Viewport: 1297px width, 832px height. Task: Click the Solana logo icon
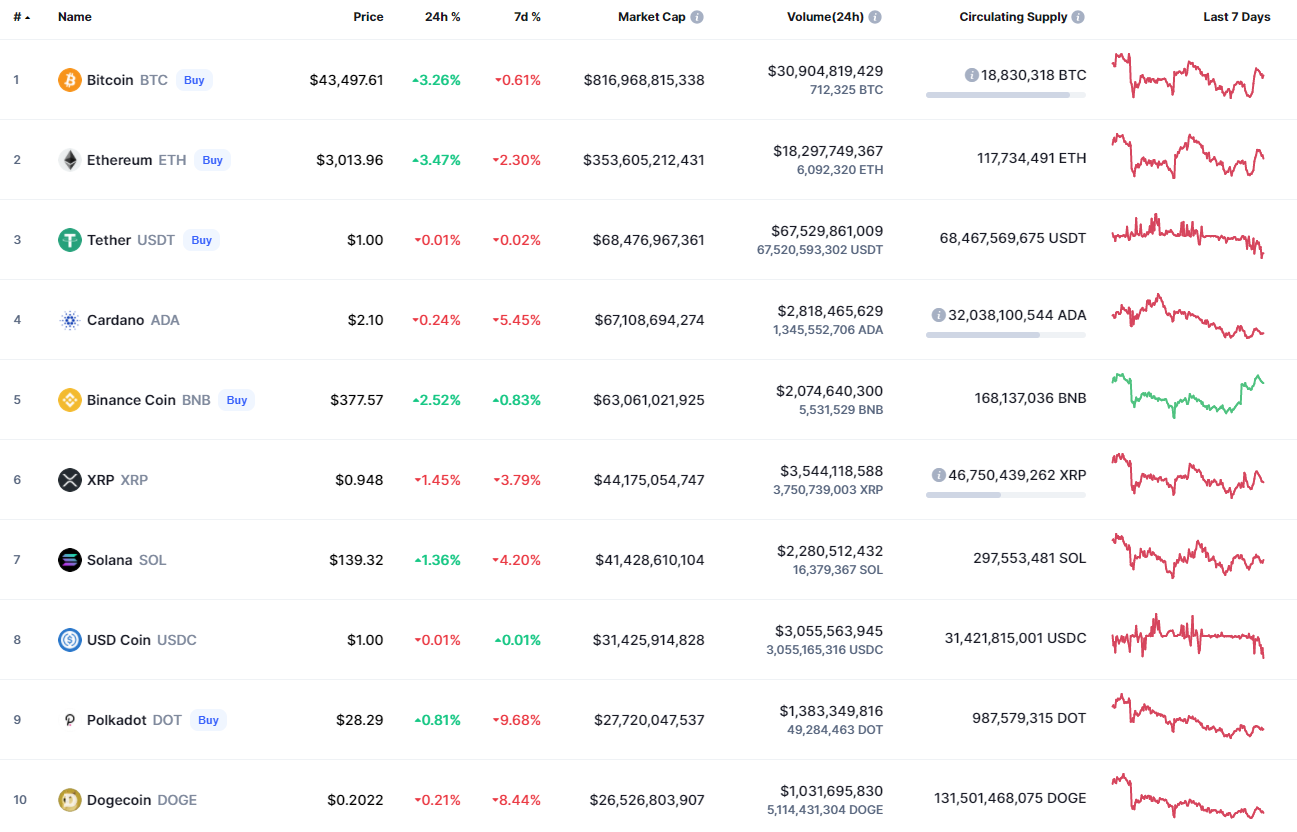(x=70, y=560)
